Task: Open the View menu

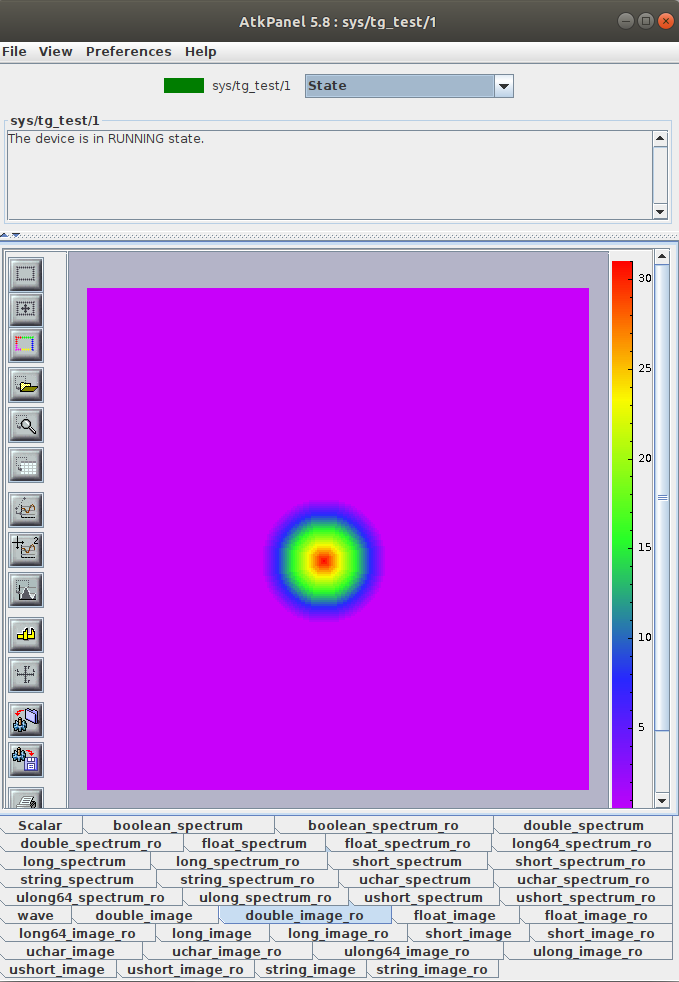Action: click(x=56, y=51)
